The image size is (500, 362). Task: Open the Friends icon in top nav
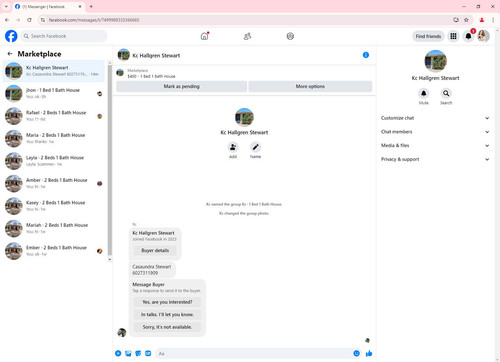point(247,36)
